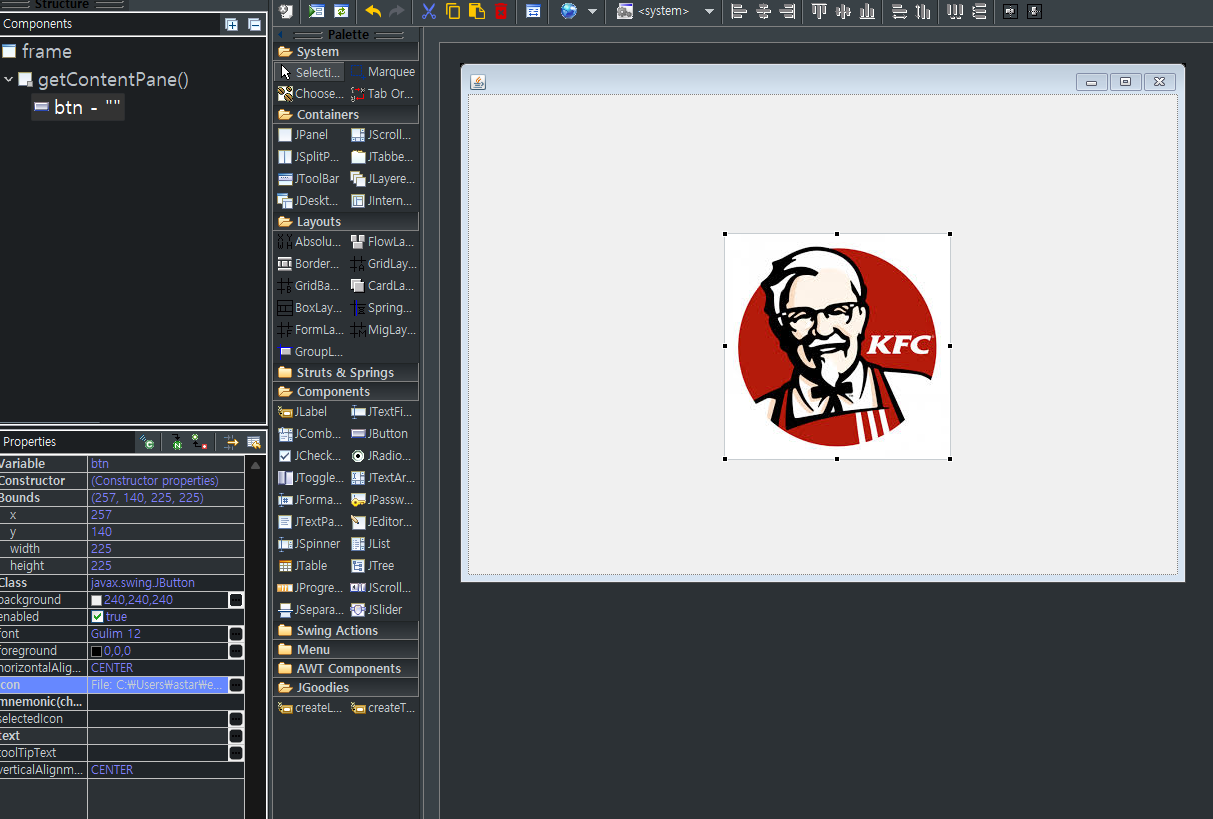
Task: Pick the JButton component from palette
Action: coord(381,434)
